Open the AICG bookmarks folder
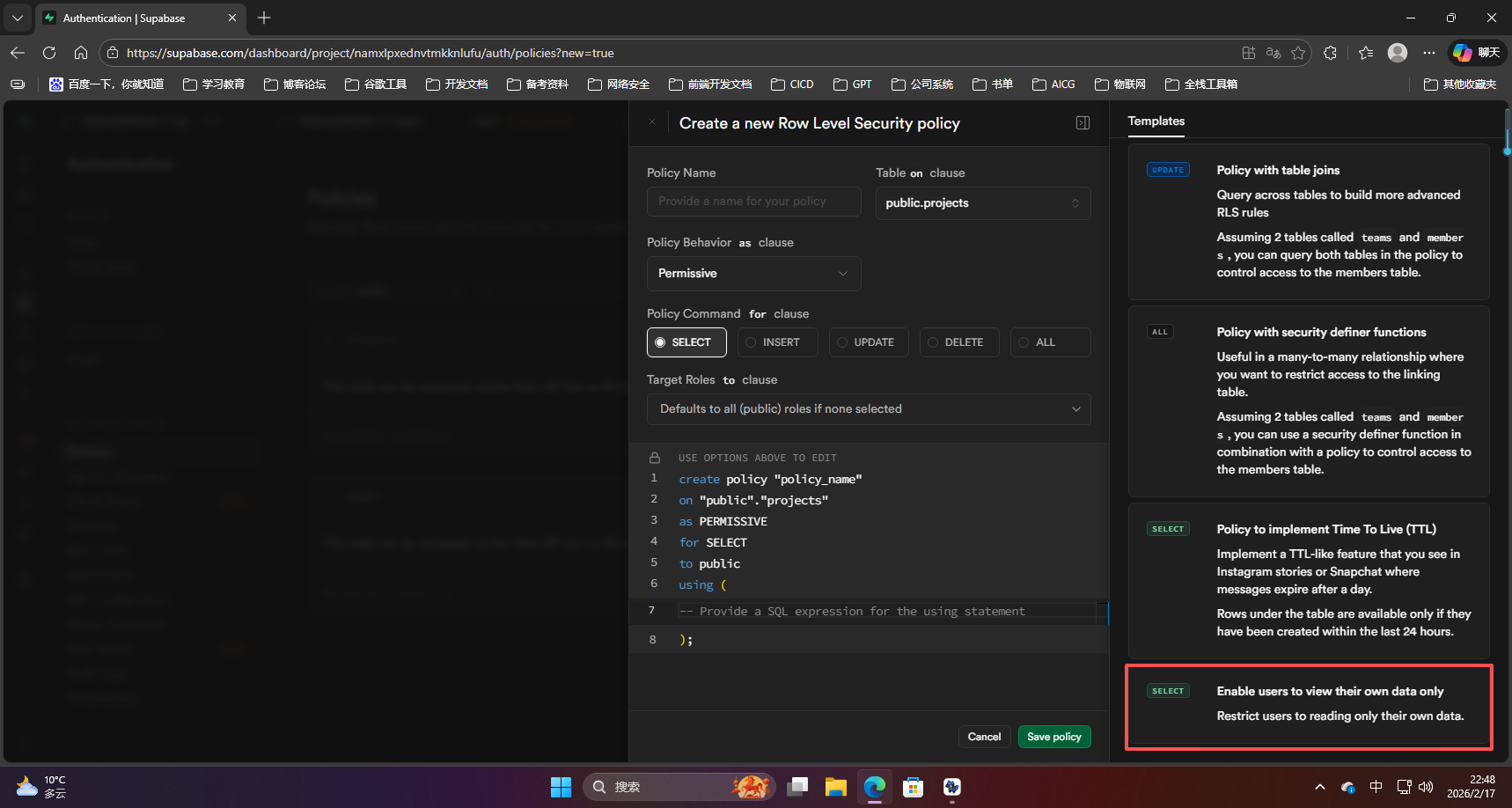 [x=1053, y=84]
